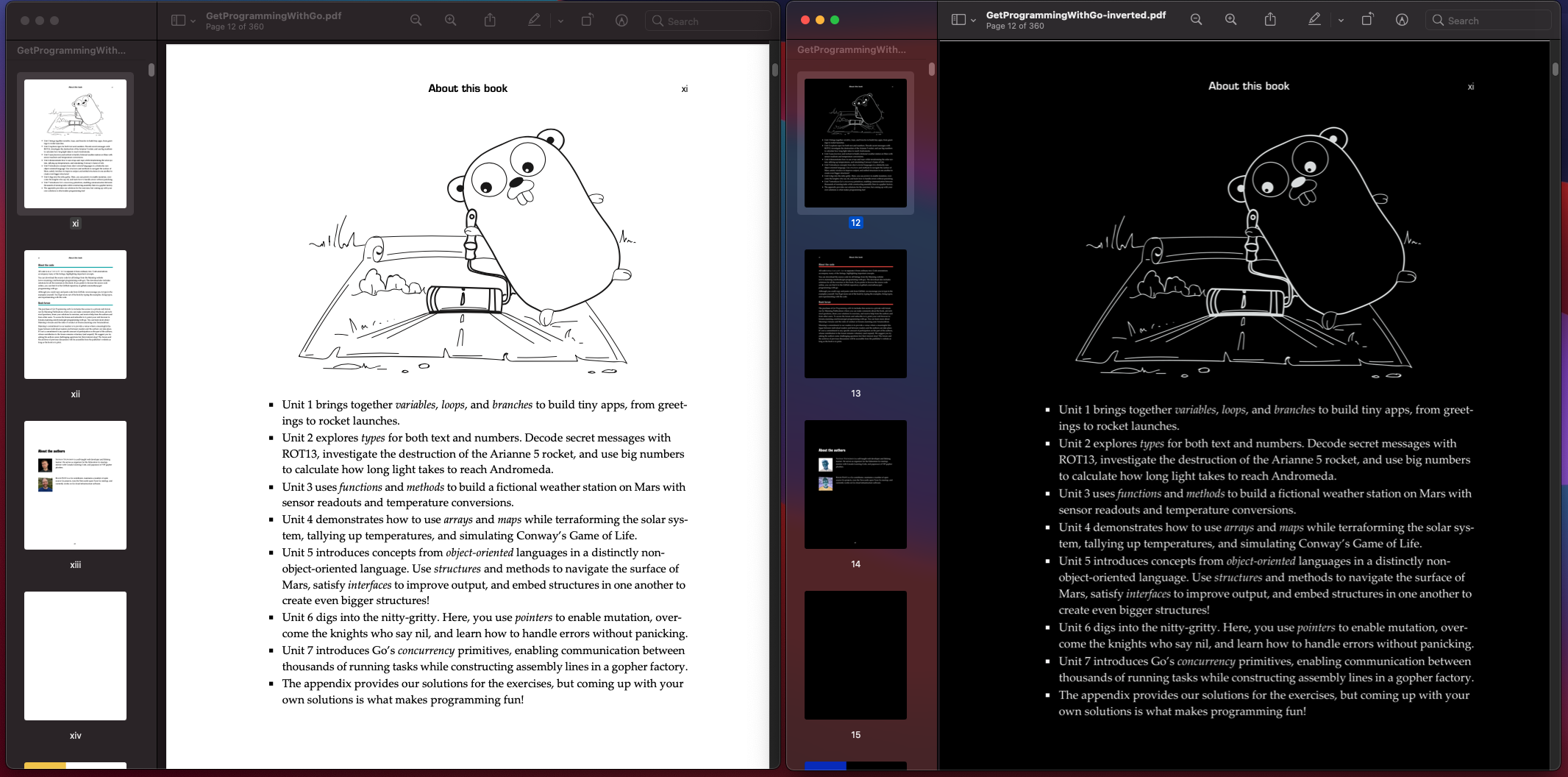
Task: Toggle sidebar in inverted PDF window
Action: click(958, 20)
